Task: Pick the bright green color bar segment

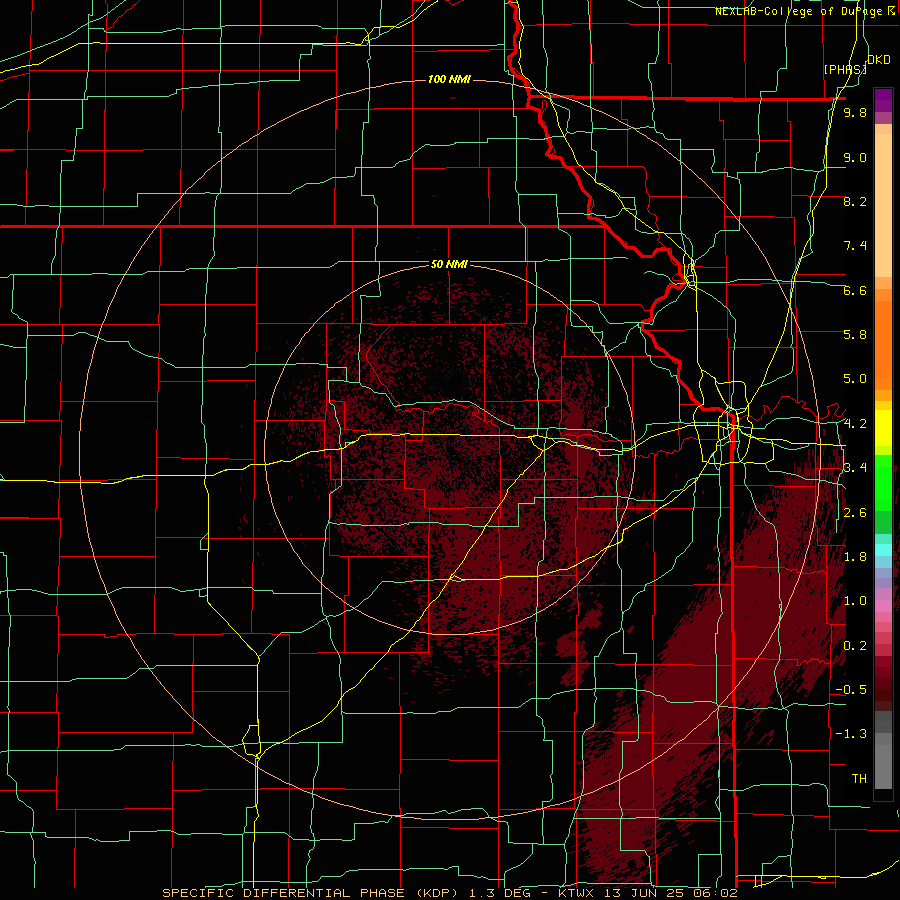Action: (883, 483)
